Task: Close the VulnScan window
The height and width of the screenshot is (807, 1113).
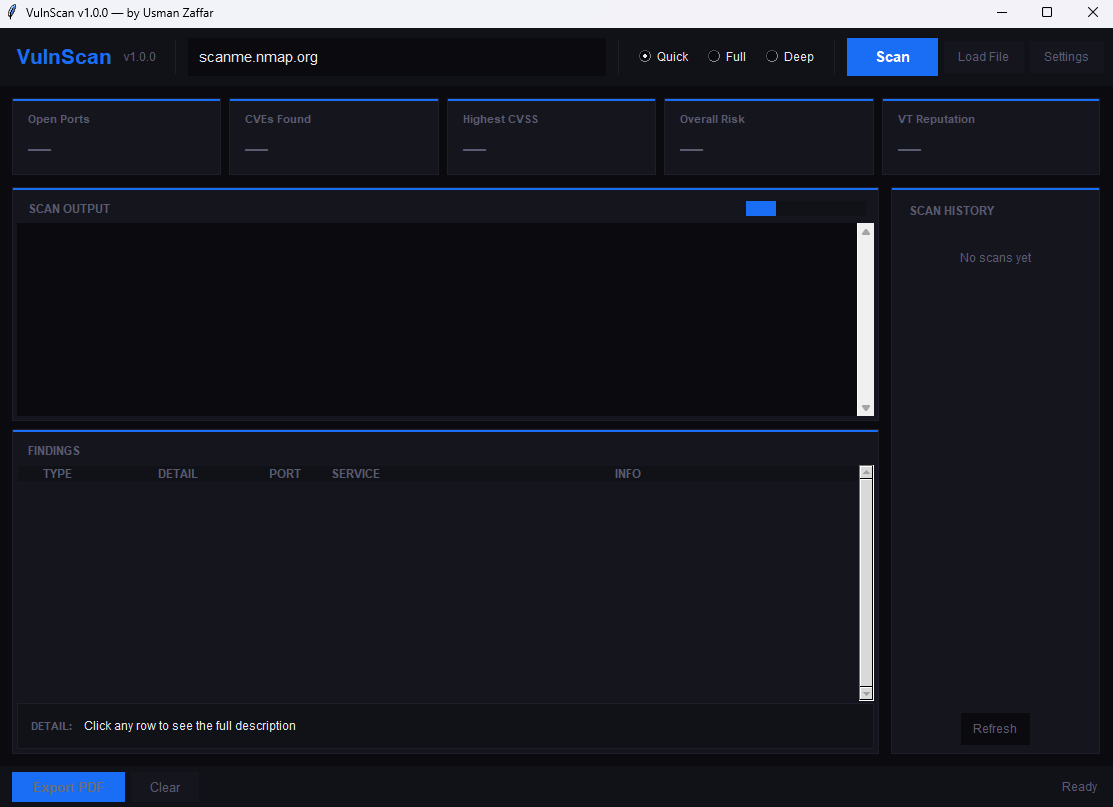Action: pyautogui.click(x=1092, y=12)
